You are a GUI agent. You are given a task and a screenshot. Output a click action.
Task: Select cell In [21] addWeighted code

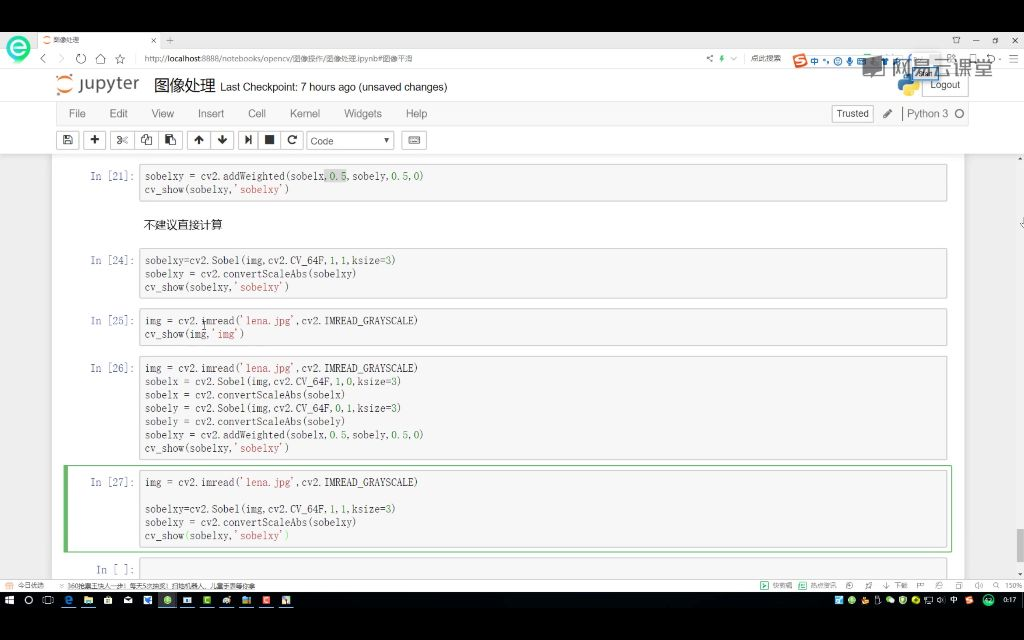(543, 183)
